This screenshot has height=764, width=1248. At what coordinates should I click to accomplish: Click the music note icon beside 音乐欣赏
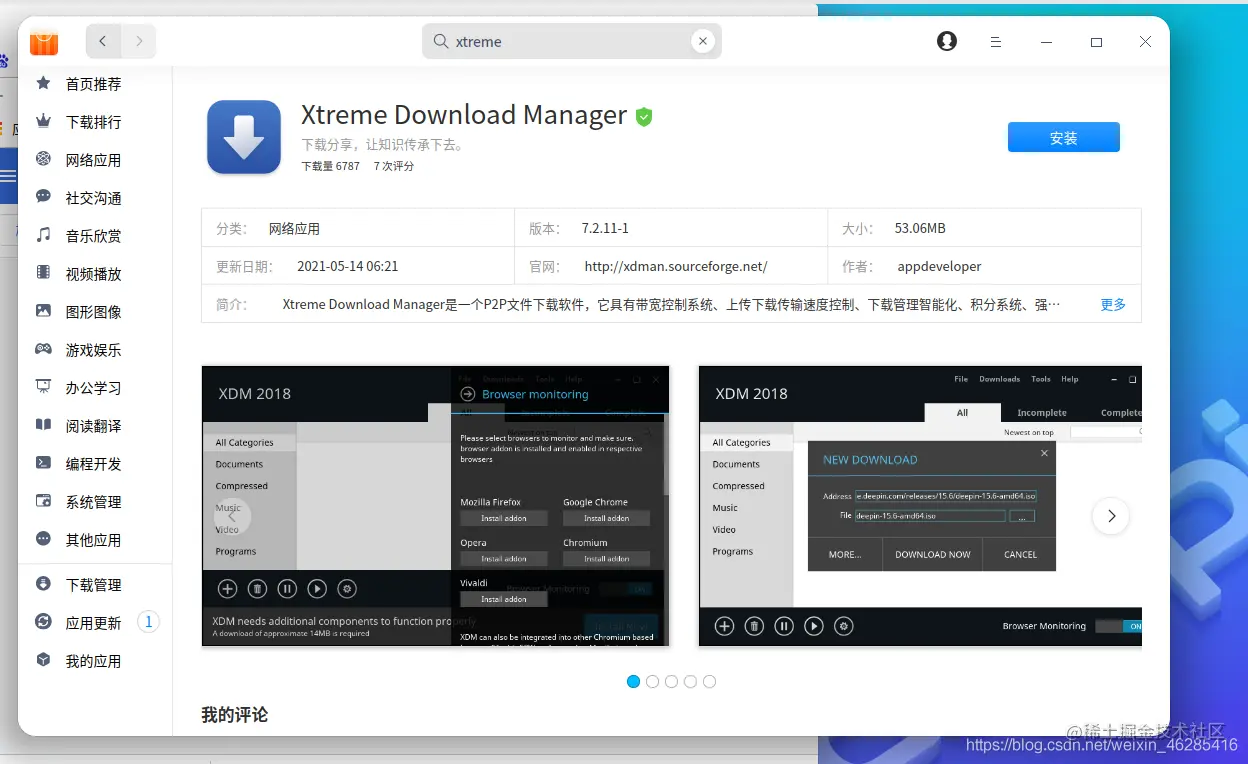click(x=43, y=235)
